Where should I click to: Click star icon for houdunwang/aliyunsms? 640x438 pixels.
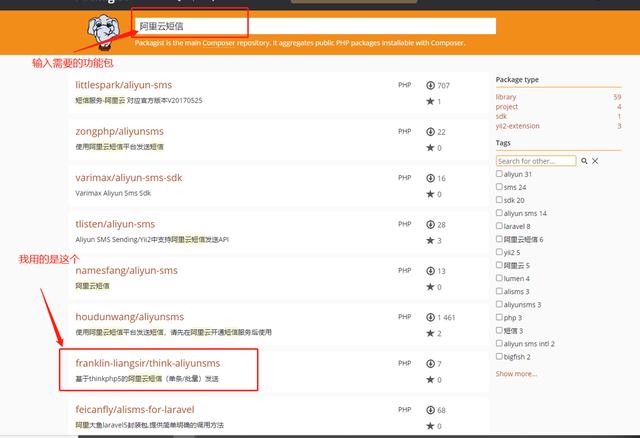(430, 333)
